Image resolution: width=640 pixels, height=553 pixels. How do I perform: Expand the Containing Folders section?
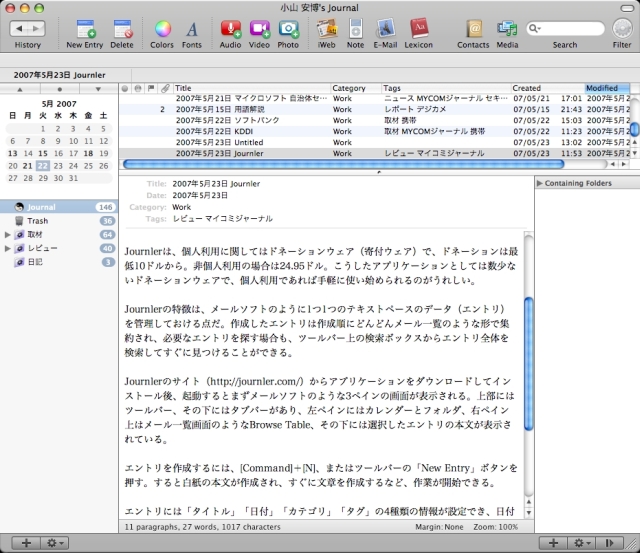point(540,183)
